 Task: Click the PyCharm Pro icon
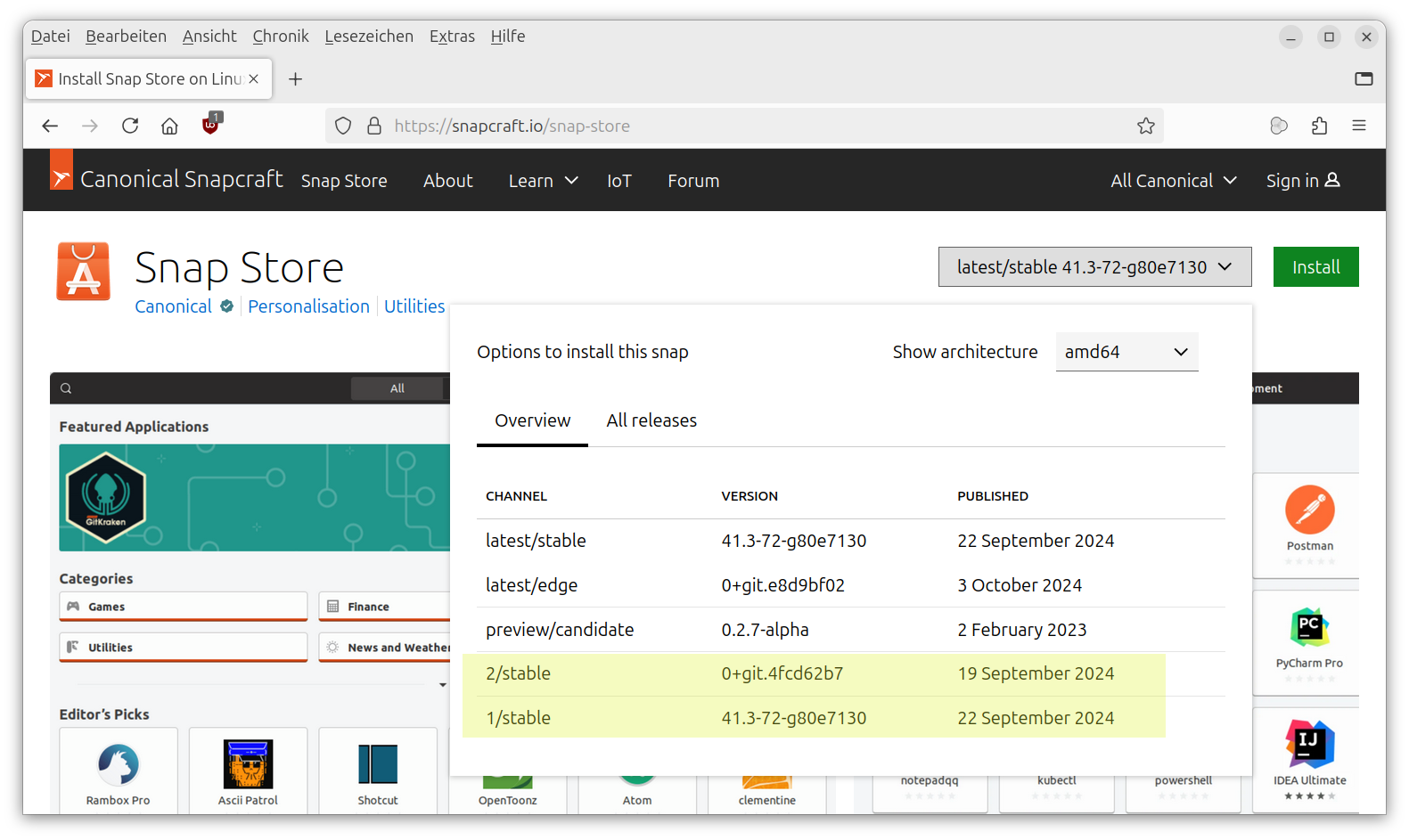click(x=1309, y=627)
